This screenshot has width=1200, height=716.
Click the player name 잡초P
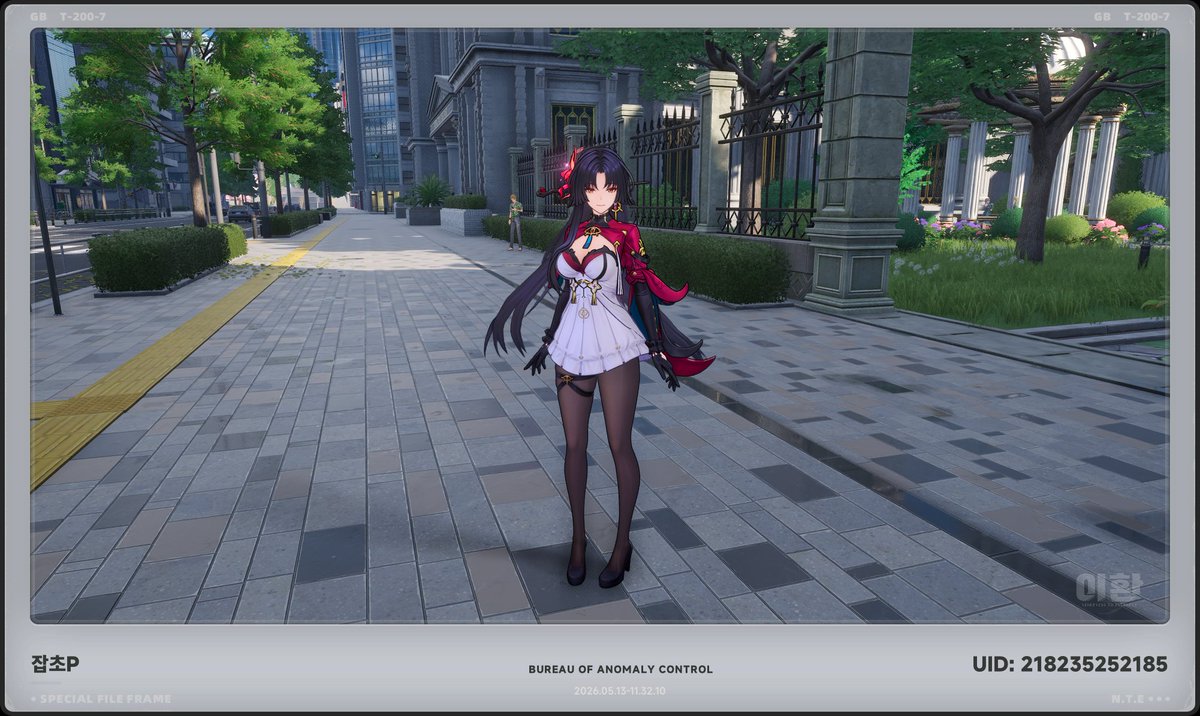(55, 664)
